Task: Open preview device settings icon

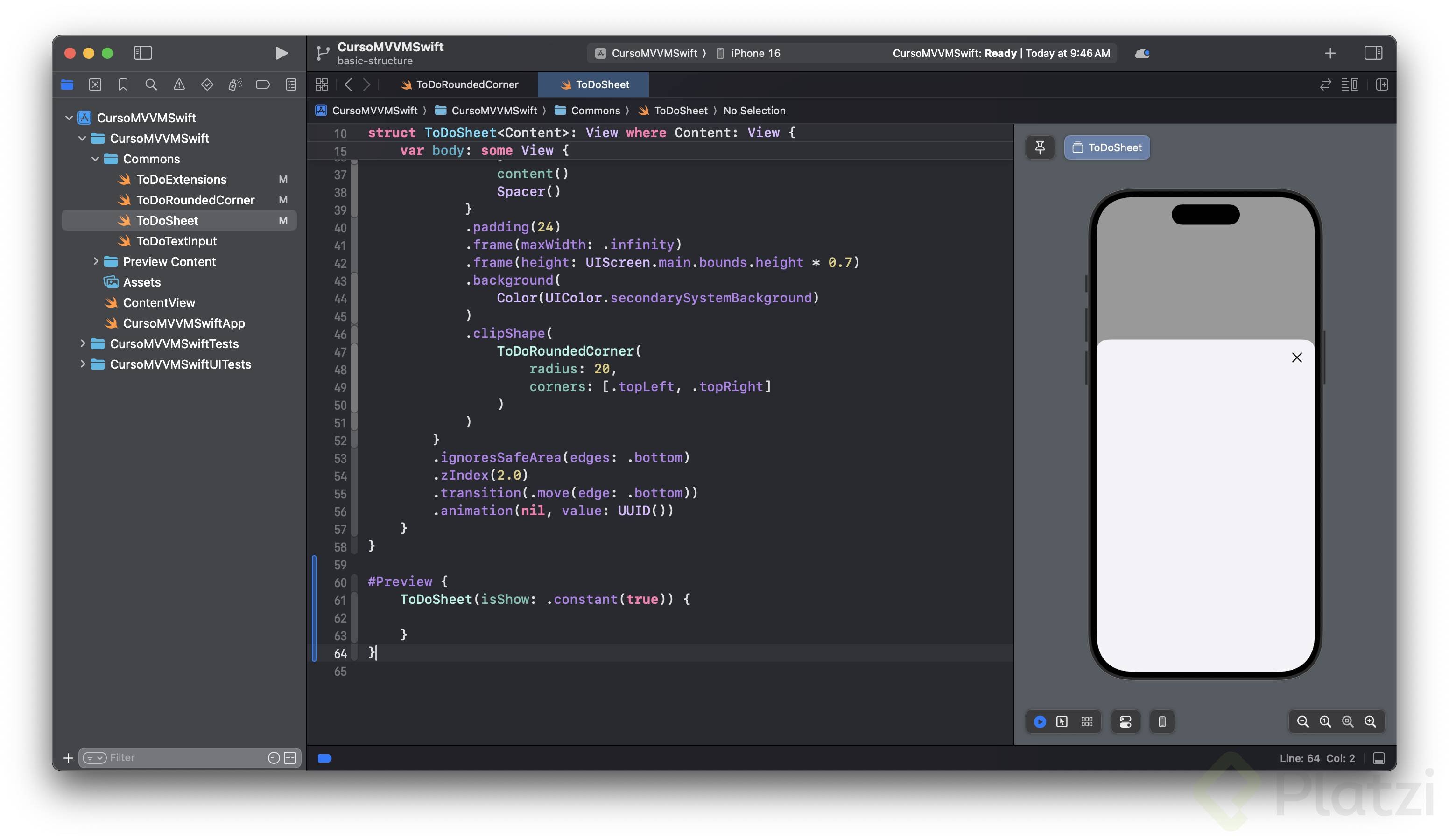Action: click(1125, 721)
